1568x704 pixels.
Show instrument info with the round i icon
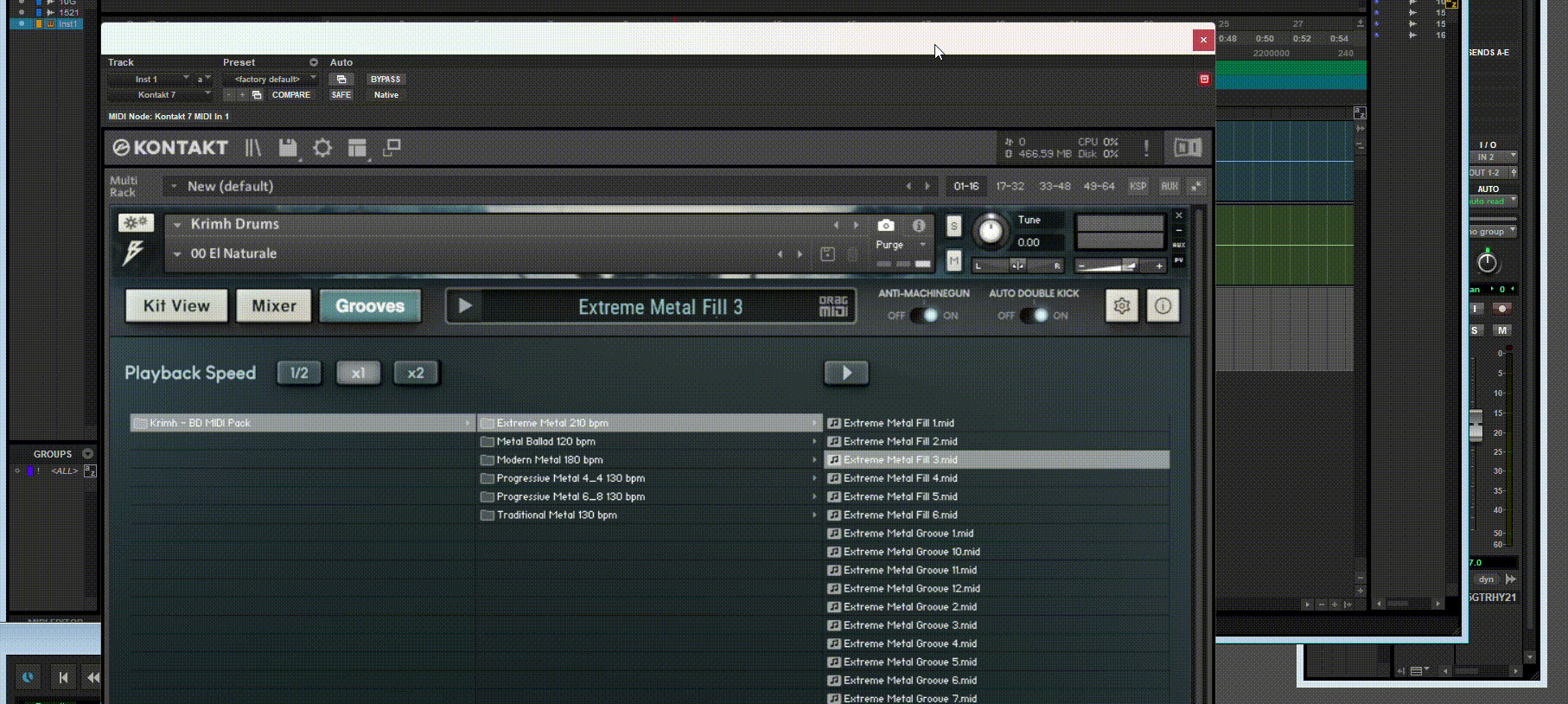pos(919,225)
